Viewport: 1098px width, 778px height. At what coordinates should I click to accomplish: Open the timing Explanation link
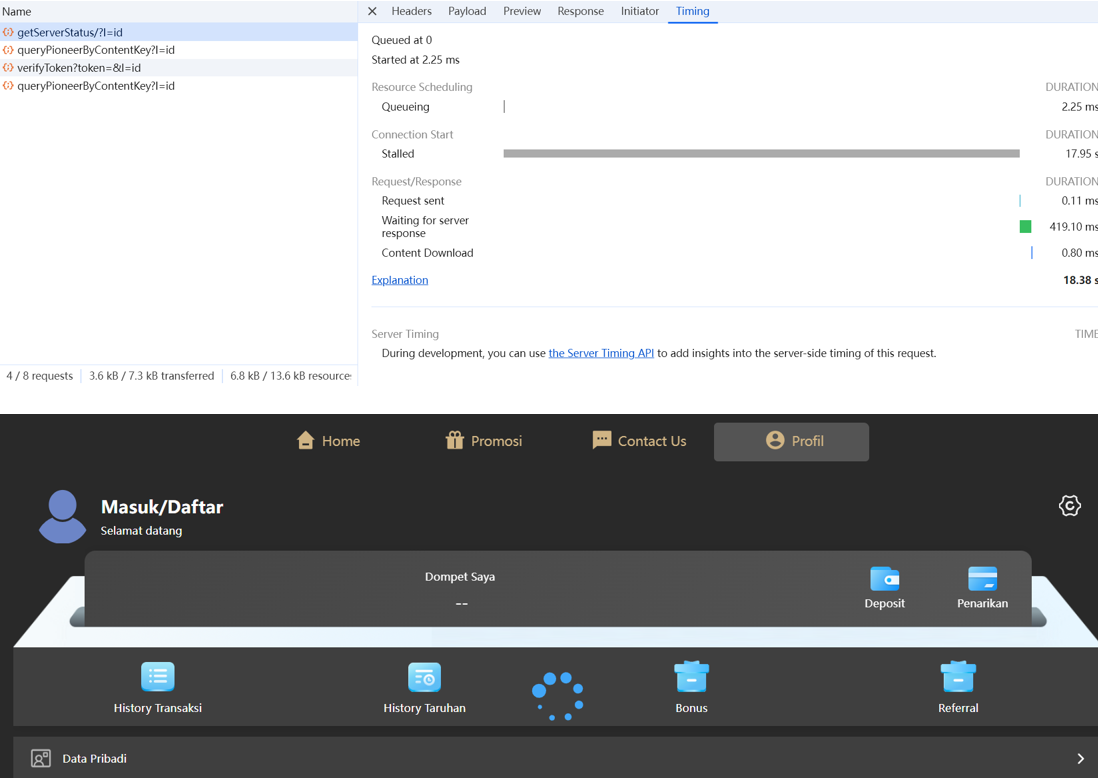point(399,280)
